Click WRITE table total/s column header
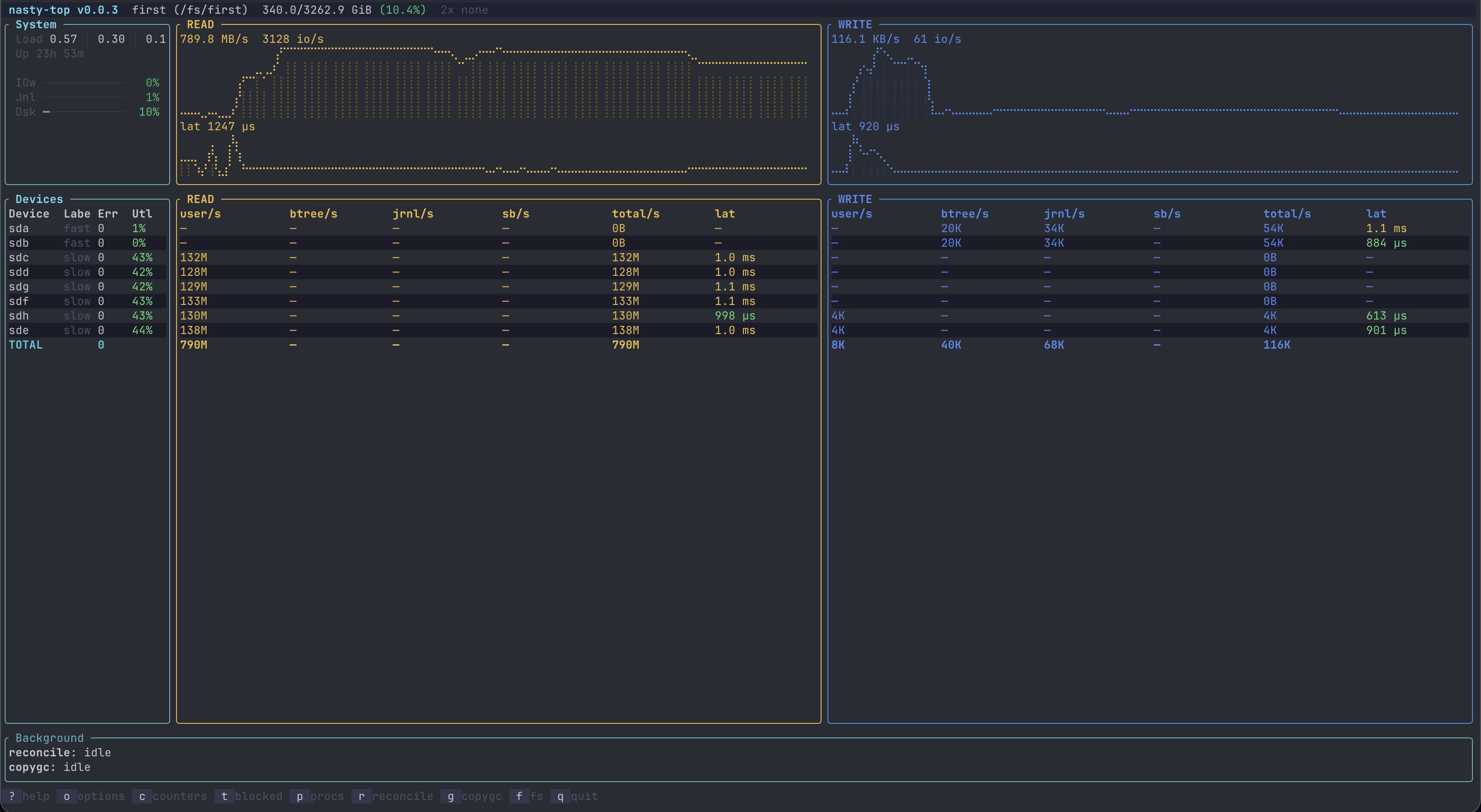1481x812 pixels. pyautogui.click(x=1287, y=214)
